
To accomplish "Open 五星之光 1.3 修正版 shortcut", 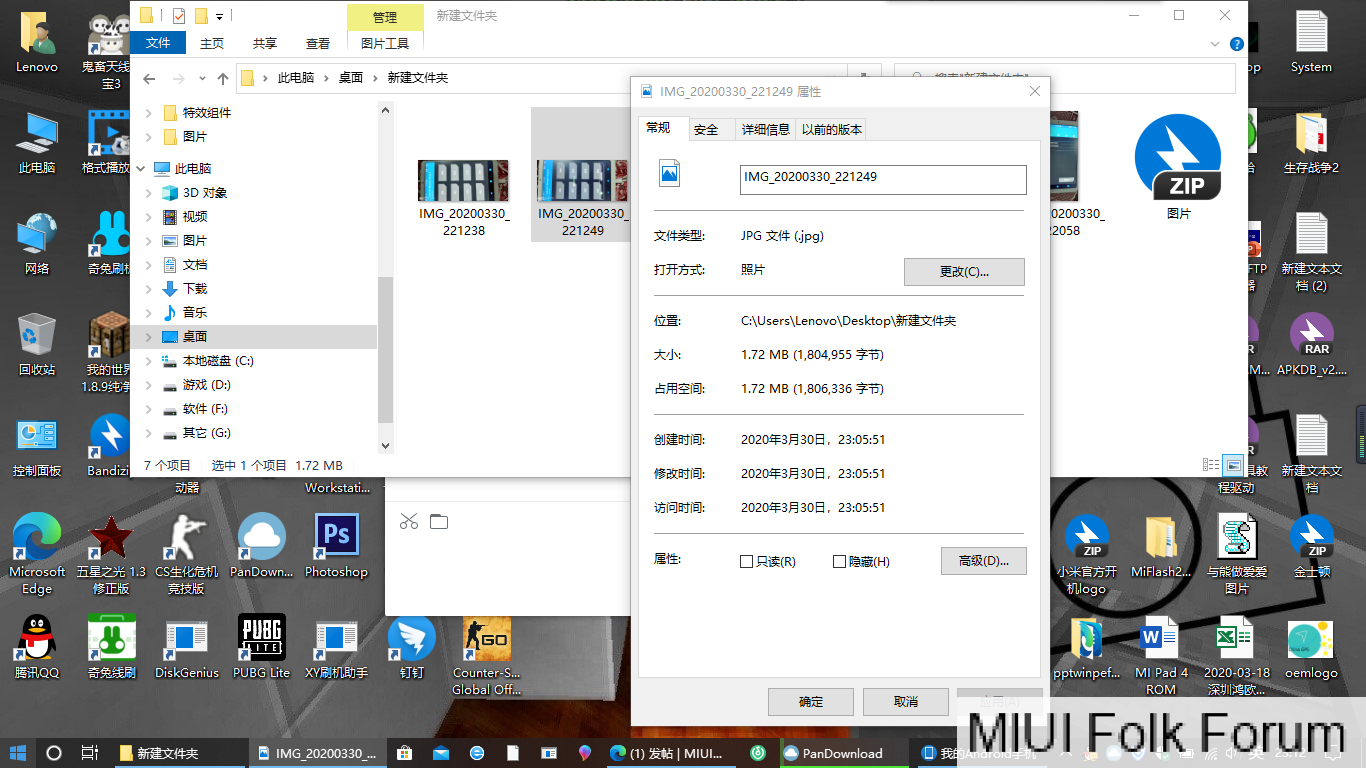I will (112, 554).
